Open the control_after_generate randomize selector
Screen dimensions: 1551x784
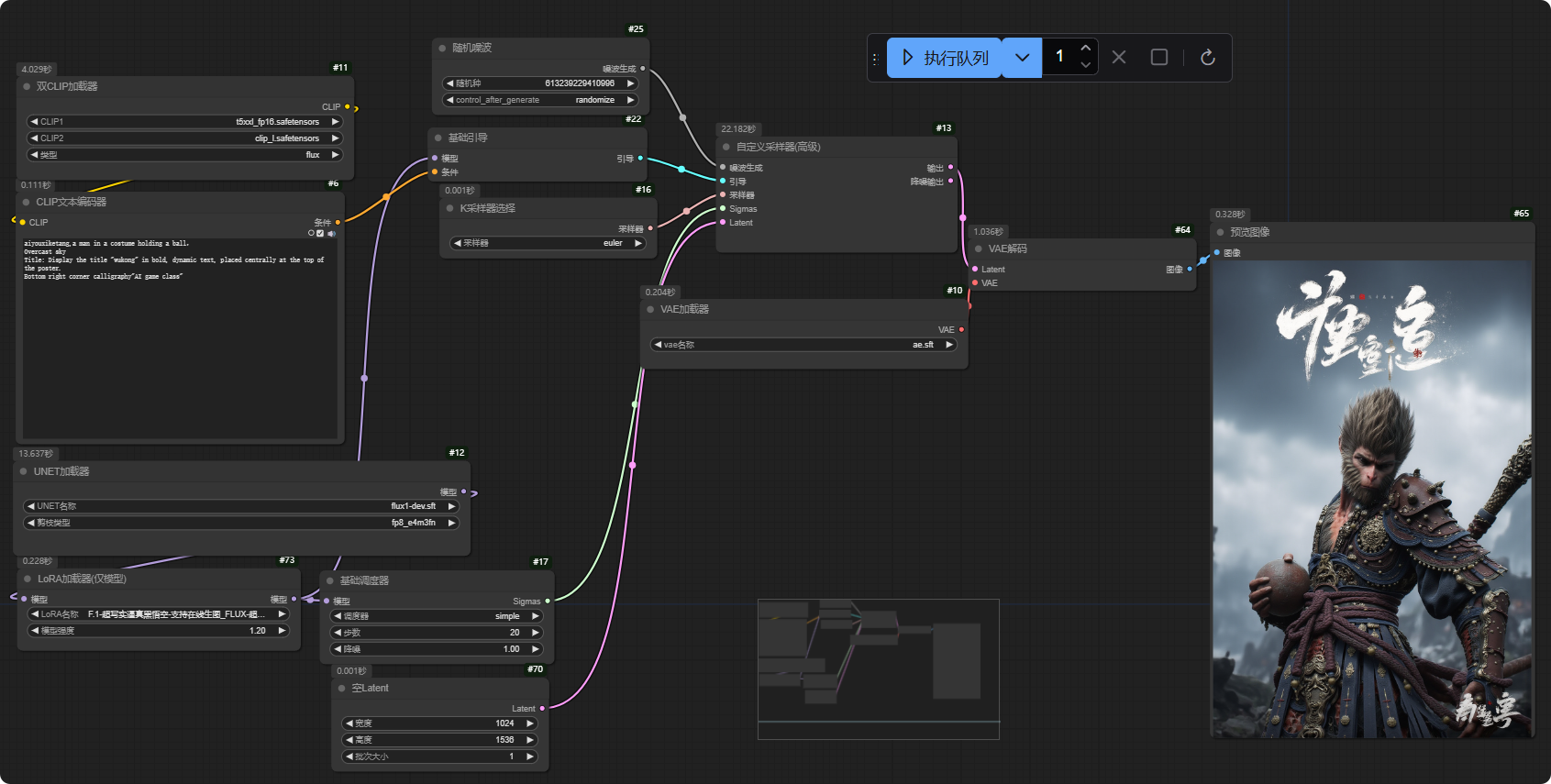(540, 100)
